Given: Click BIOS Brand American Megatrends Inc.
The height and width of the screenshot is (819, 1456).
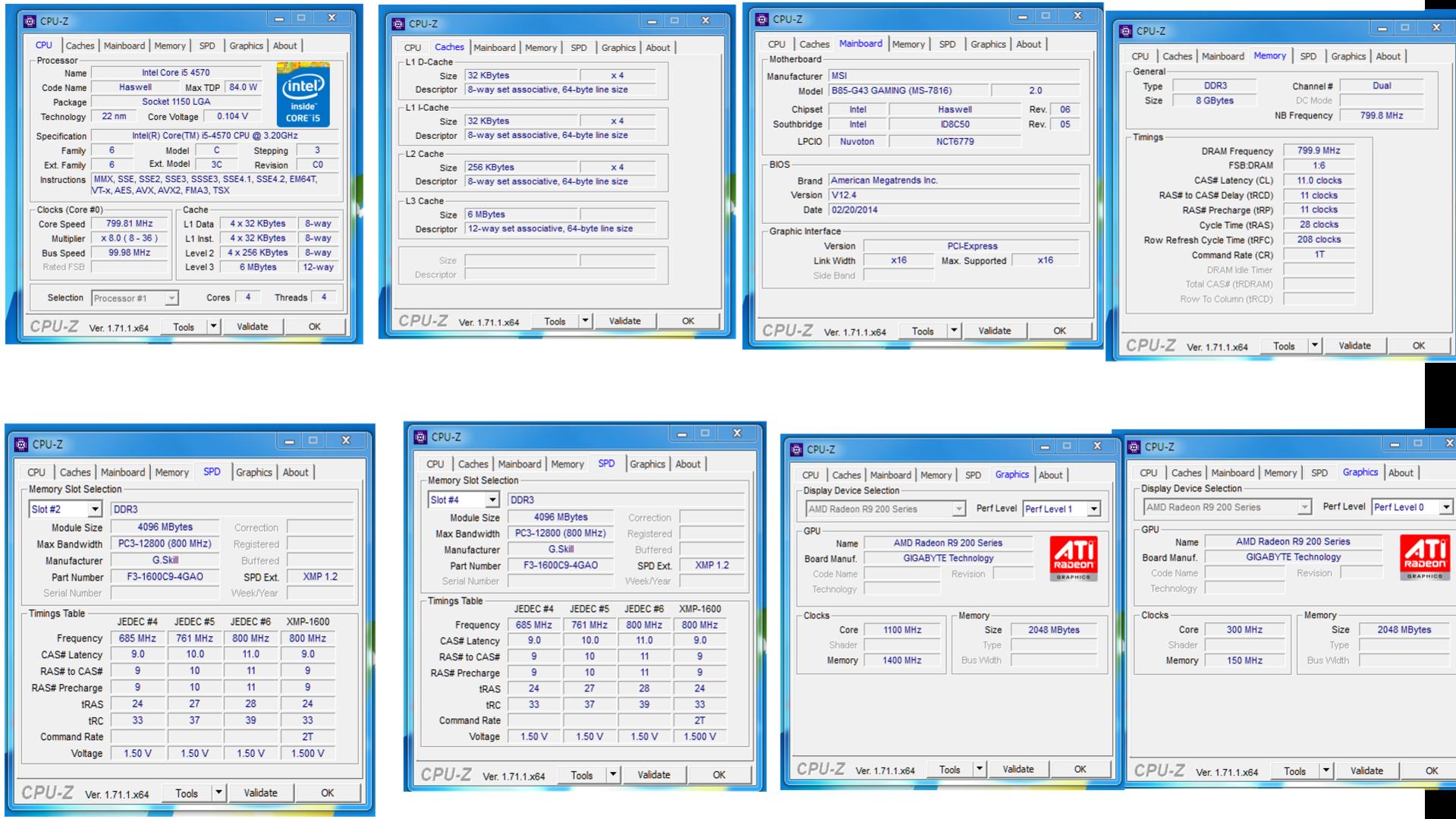Looking at the screenshot, I should [954, 181].
